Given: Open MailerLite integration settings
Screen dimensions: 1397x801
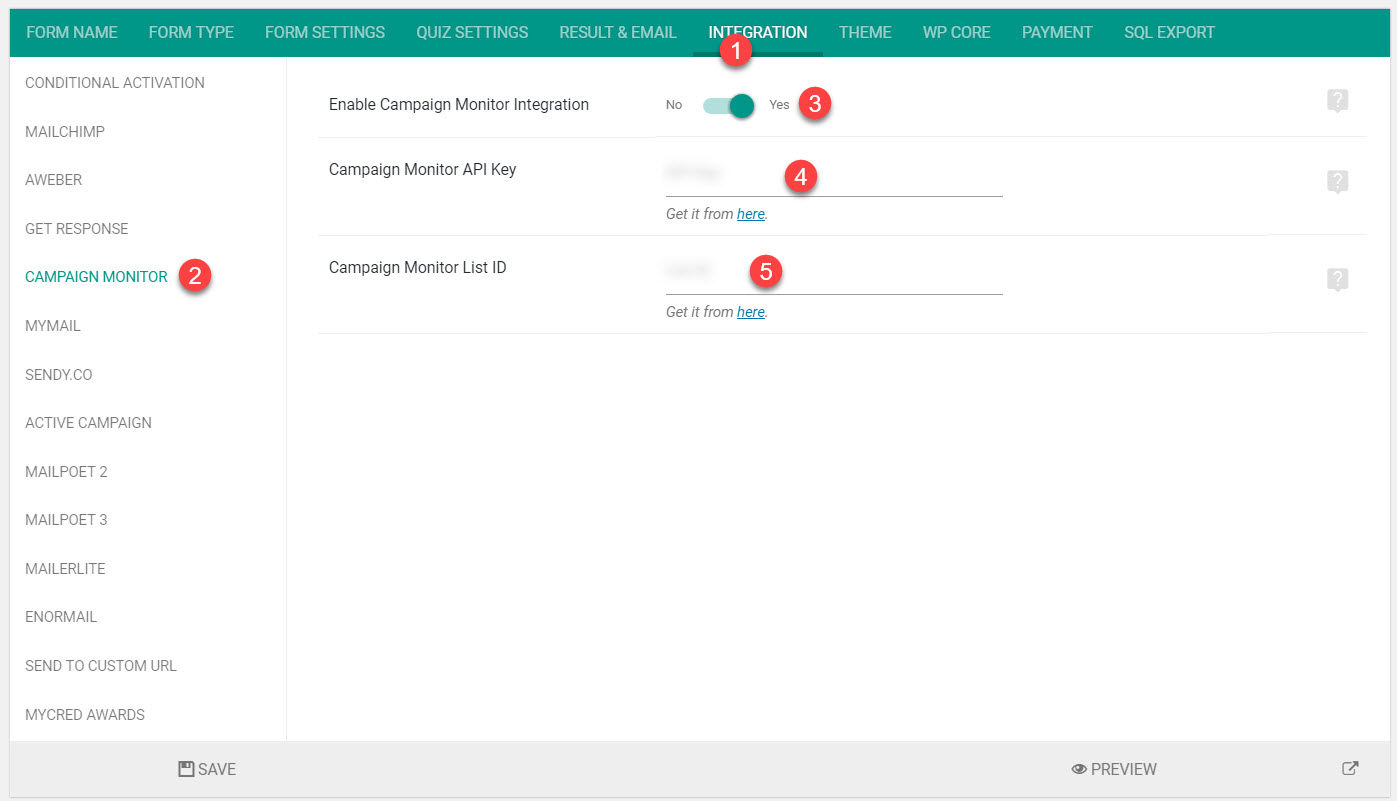Looking at the screenshot, I should tap(65, 569).
